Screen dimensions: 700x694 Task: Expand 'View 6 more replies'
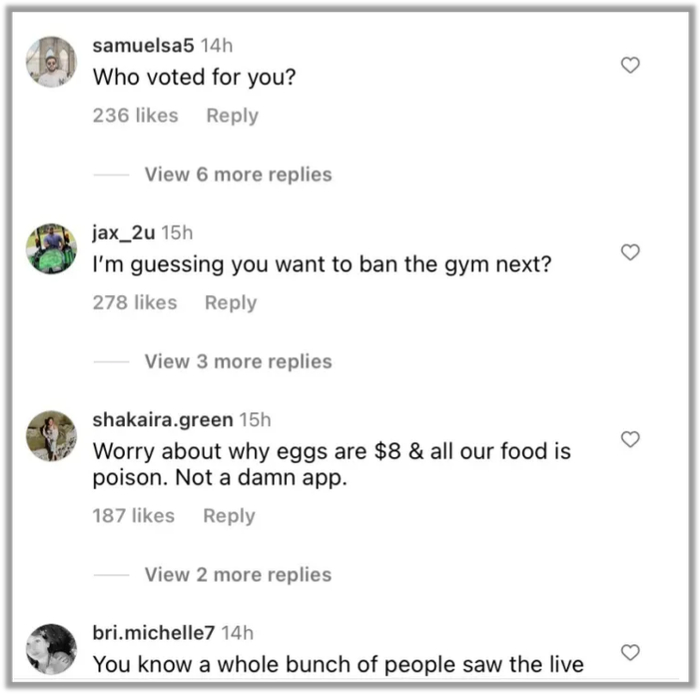[238, 174]
